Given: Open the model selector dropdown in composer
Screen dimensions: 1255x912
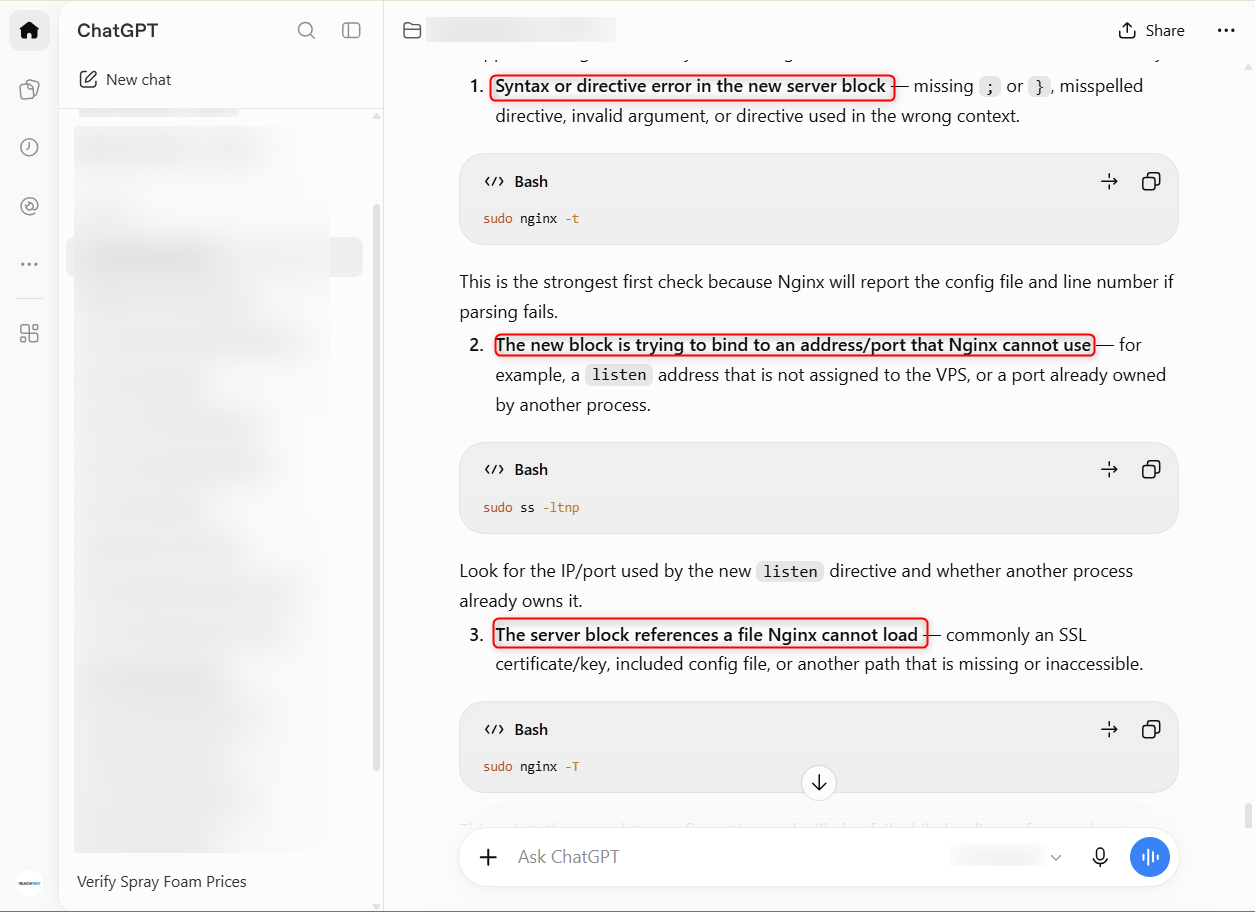Looking at the screenshot, I should click(x=1006, y=857).
